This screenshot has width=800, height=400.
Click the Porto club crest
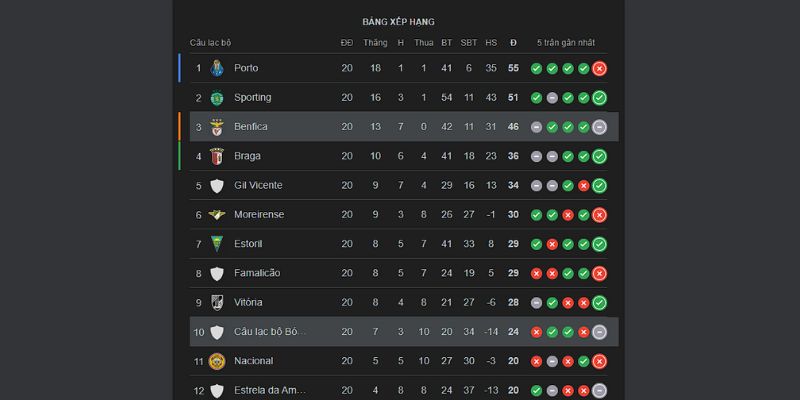[x=216, y=68]
